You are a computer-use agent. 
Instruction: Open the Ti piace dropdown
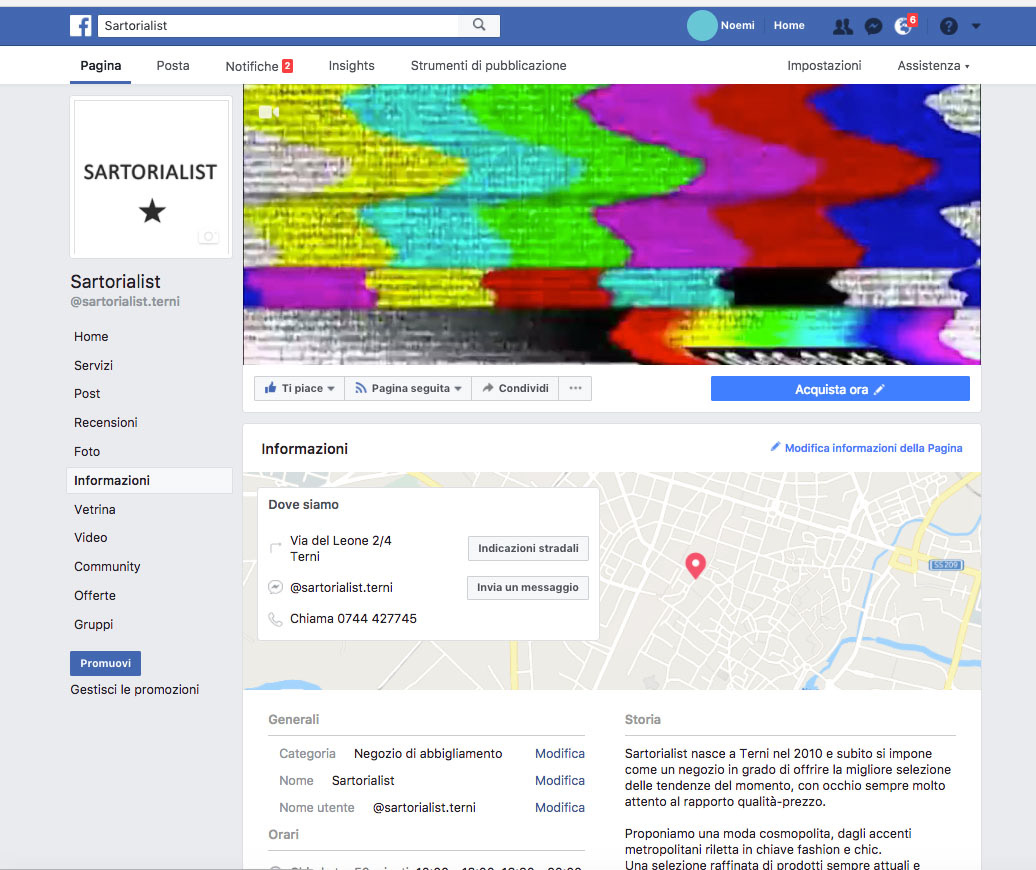pos(299,388)
